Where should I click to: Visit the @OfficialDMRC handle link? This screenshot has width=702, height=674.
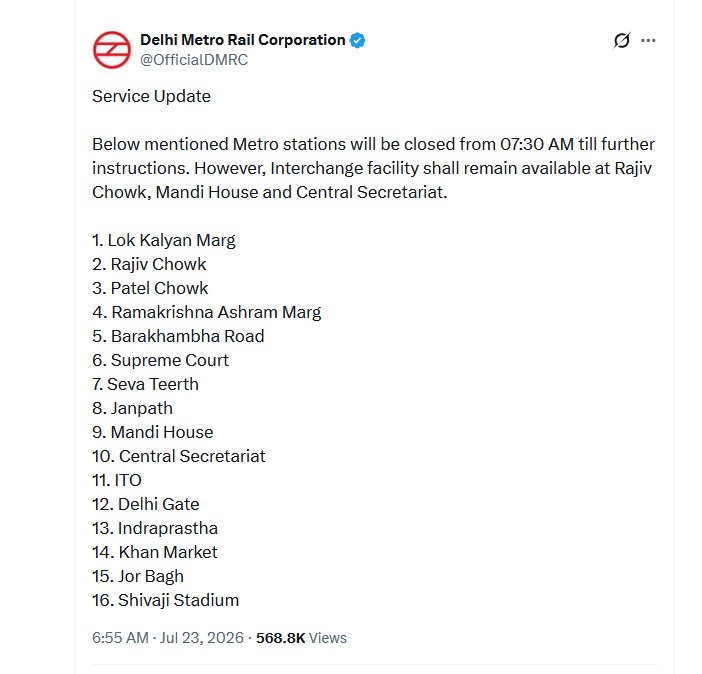[x=194, y=60]
